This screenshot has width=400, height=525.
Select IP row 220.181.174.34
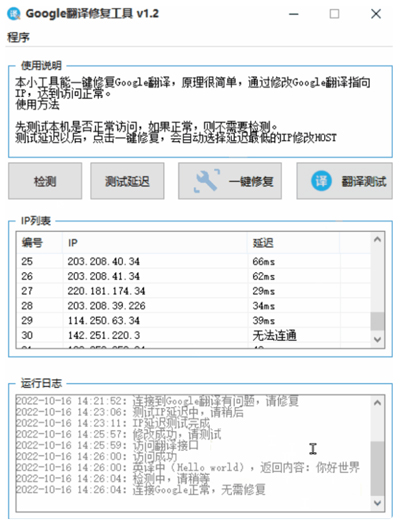coord(193,291)
